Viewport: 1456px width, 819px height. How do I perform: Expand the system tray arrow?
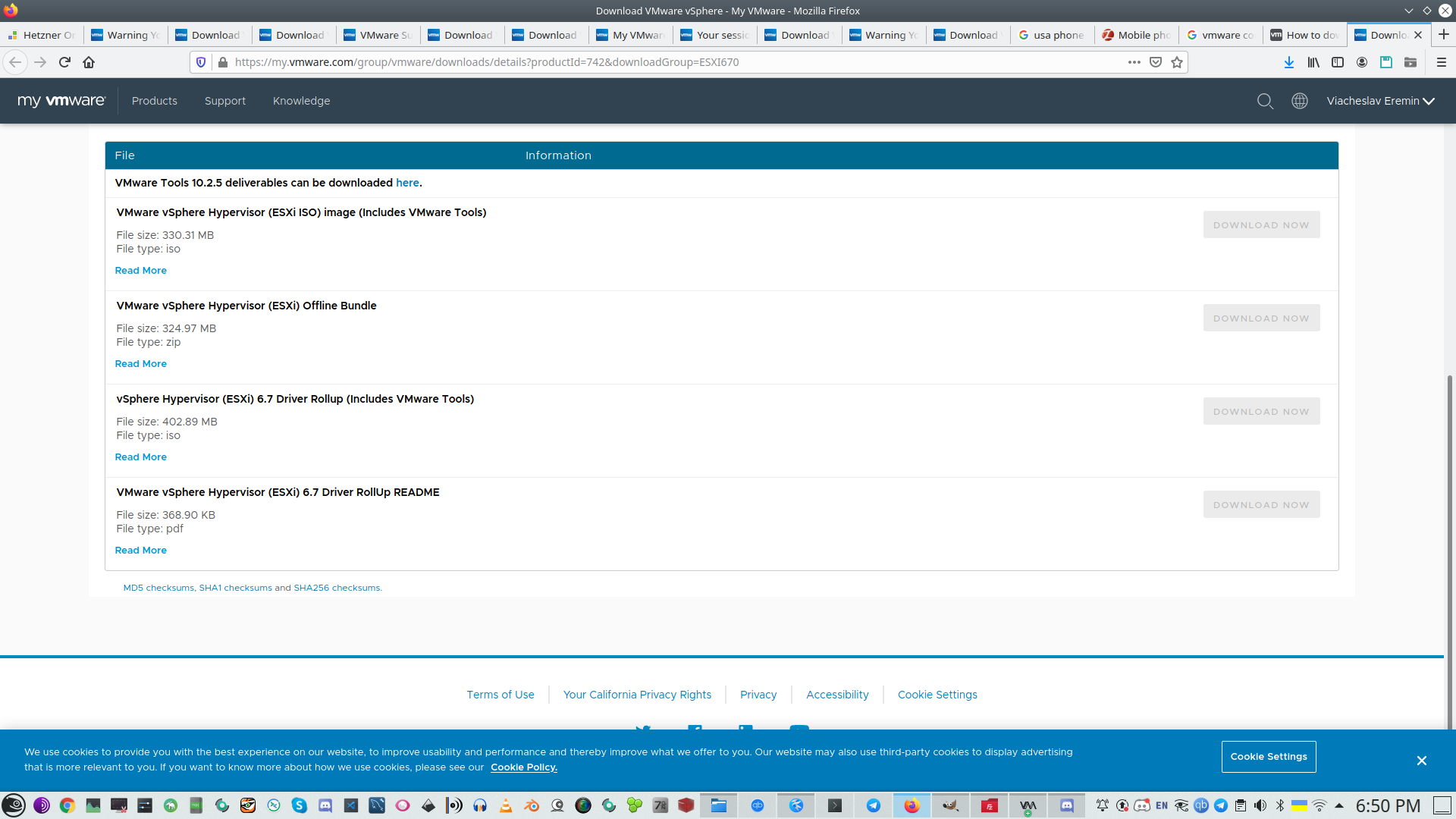click(1339, 805)
